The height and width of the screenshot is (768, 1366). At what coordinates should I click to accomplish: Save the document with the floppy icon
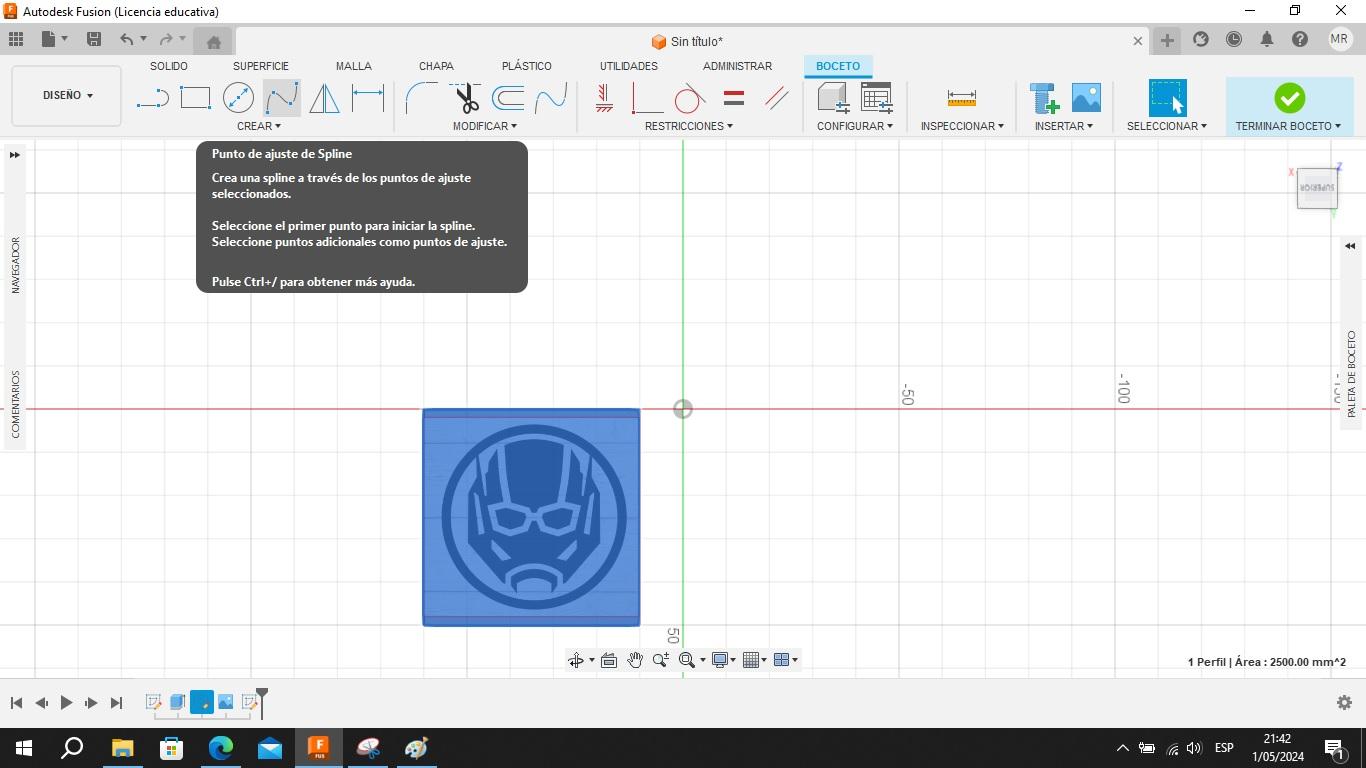click(x=94, y=39)
